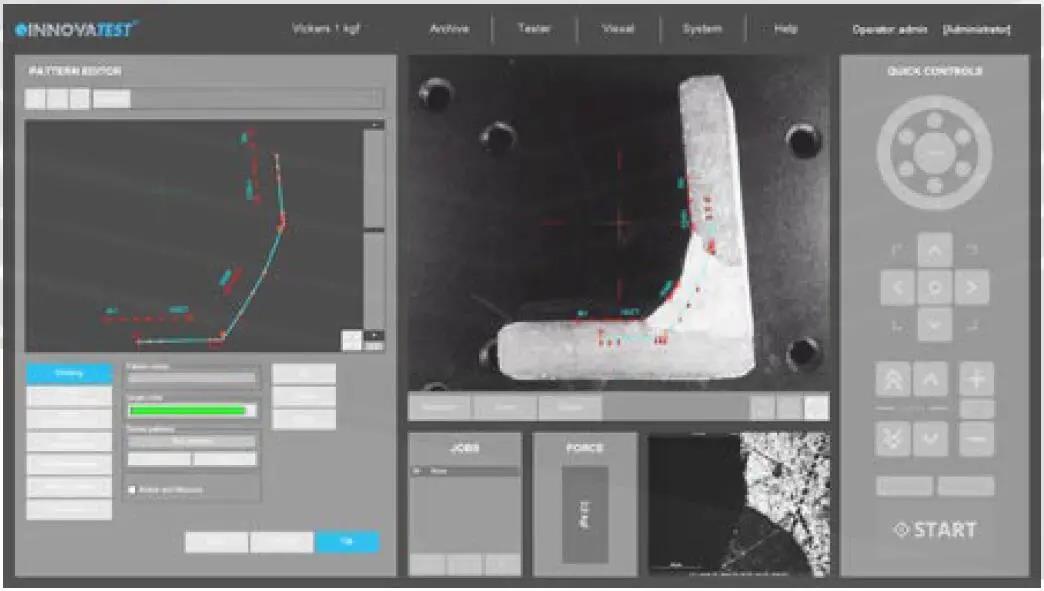Click the minus zoom button in Quick Controls
This screenshot has height=591, width=1044.
pyautogui.click(x=976, y=439)
